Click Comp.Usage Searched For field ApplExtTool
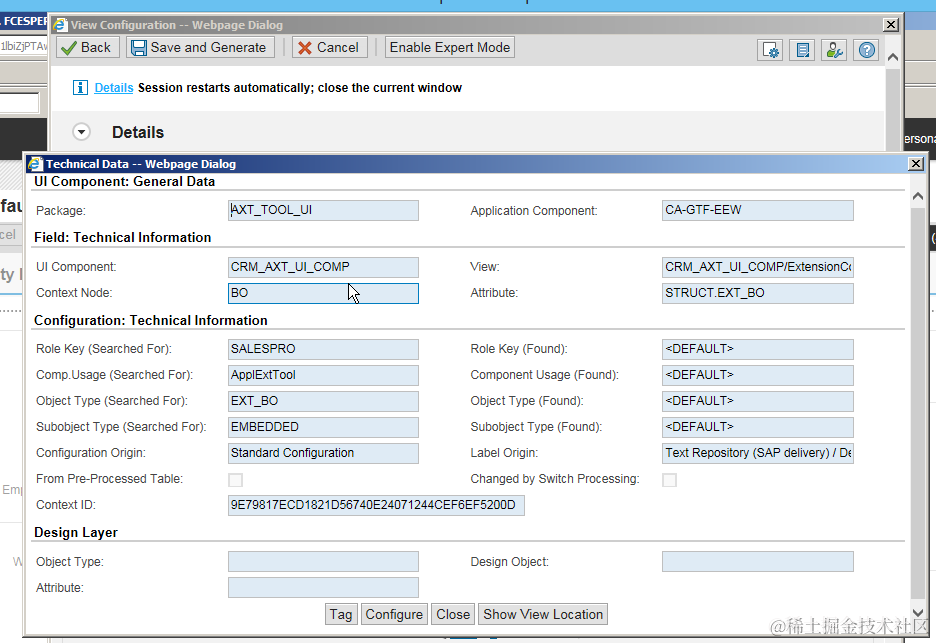The height and width of the screenshot is (643, 936). coord(323,375)
